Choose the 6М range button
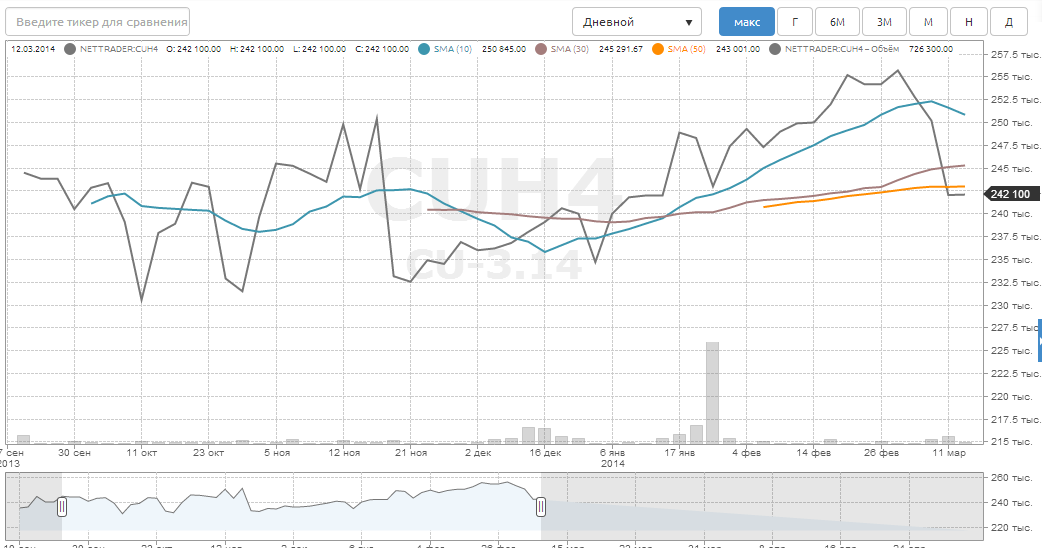The width and height of the screenshot is (1042, 548). 837,21
